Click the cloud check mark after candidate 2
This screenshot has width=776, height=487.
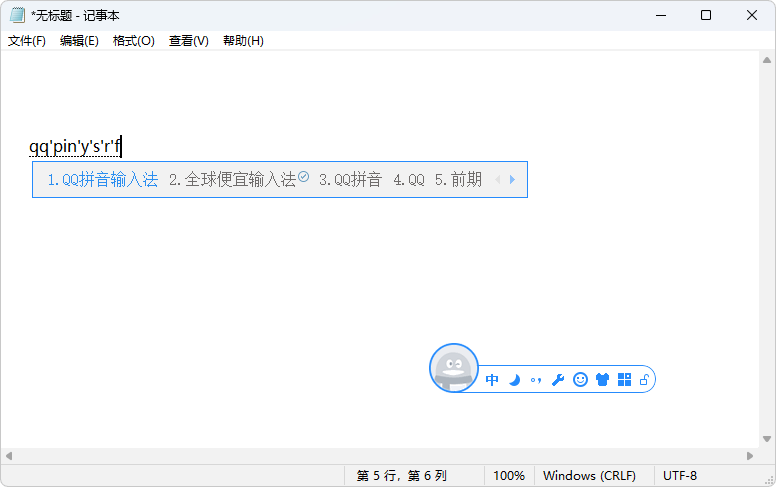(x=303, y=176)
